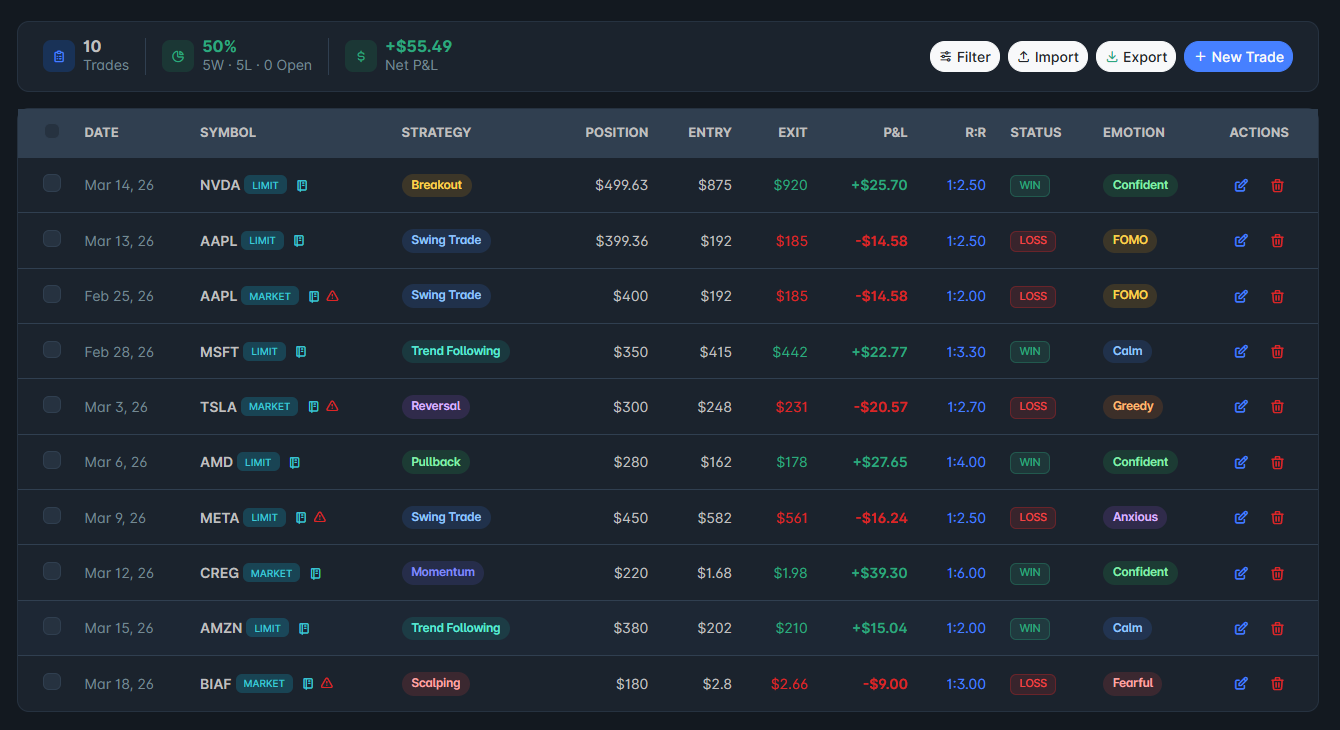Click the Import button
The height and width of the screenshot is (730, 1340).
click(x=1048, y=57)
